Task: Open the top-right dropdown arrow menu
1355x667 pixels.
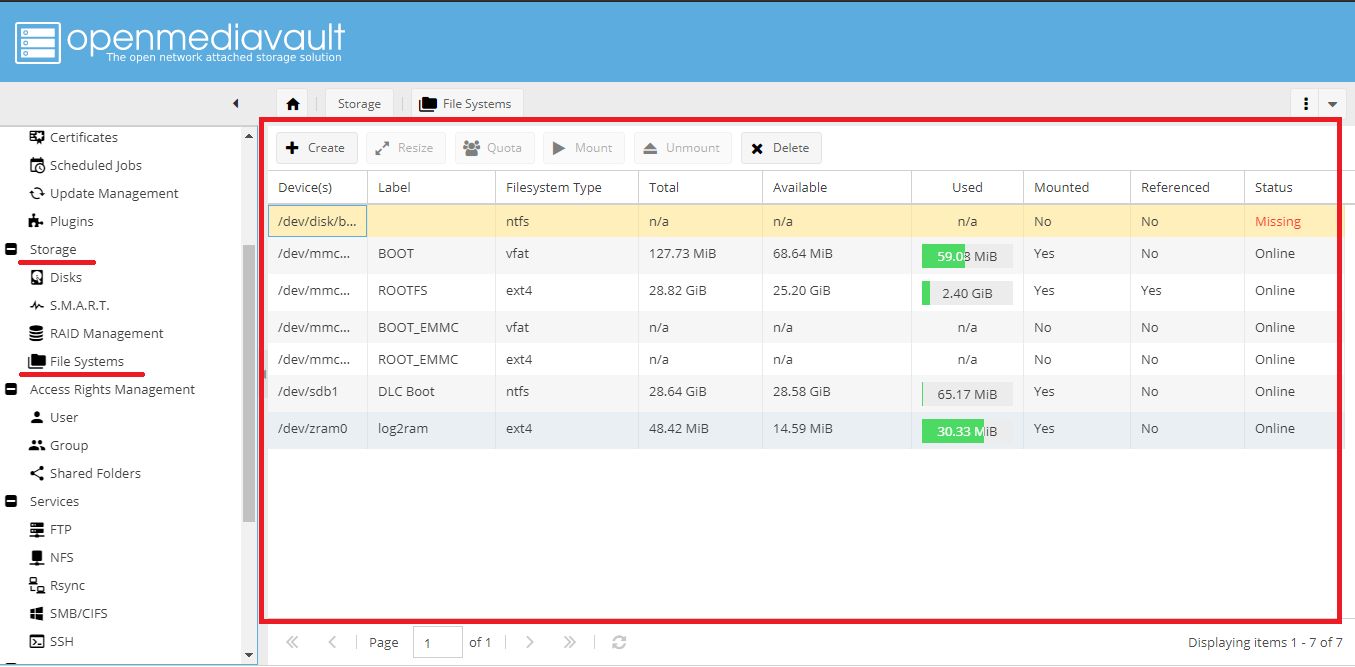Action: 1333,103
